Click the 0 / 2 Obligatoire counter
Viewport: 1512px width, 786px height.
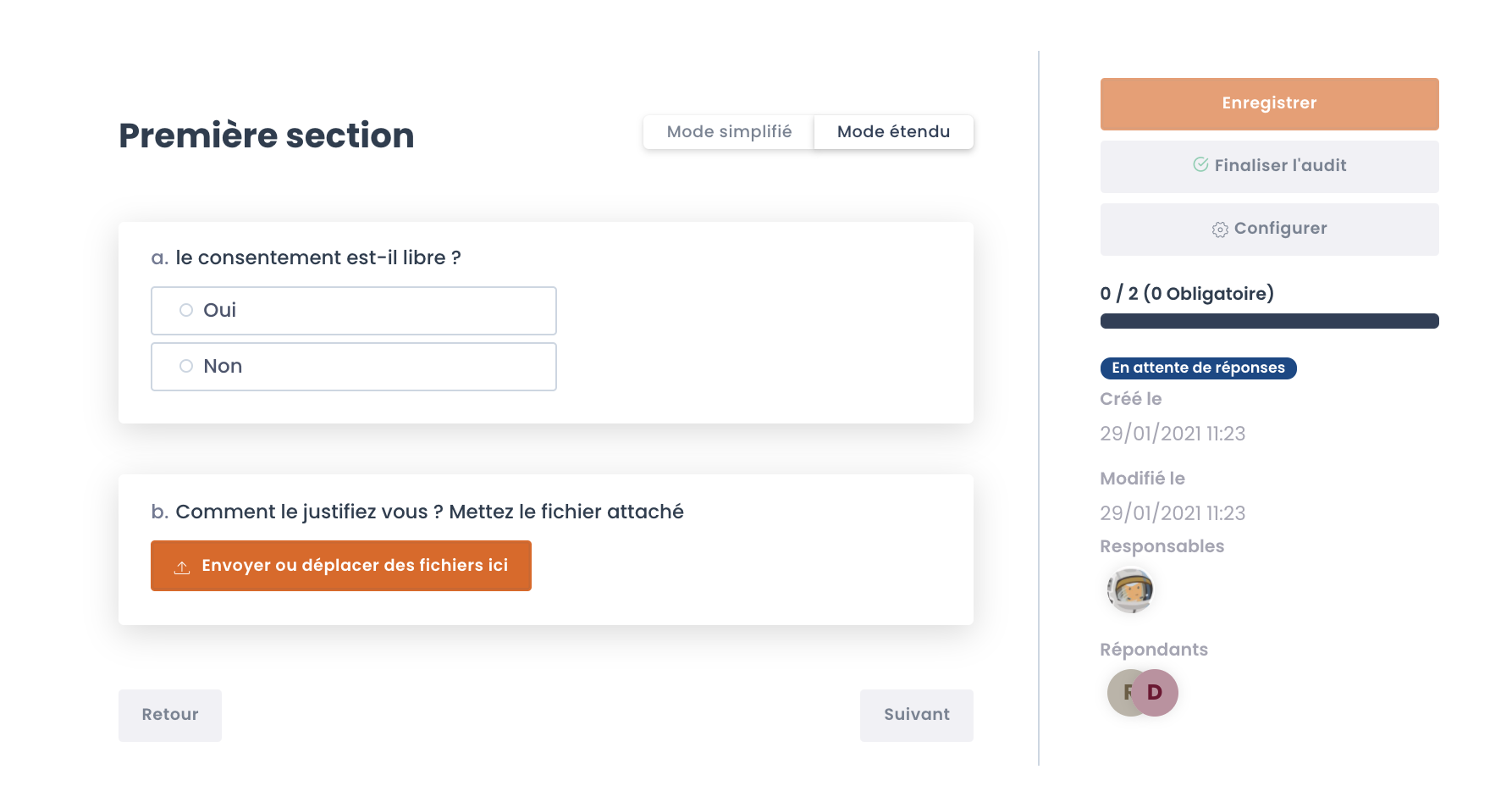pyautogui.click(x=1187, y=294)
